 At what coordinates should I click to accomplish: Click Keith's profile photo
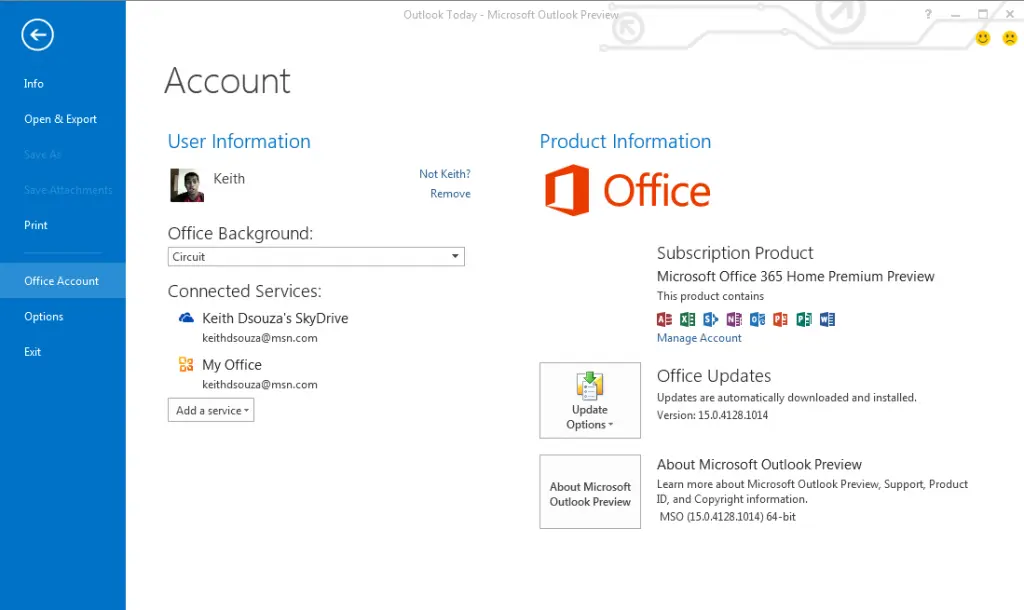[x=187, y=185]
